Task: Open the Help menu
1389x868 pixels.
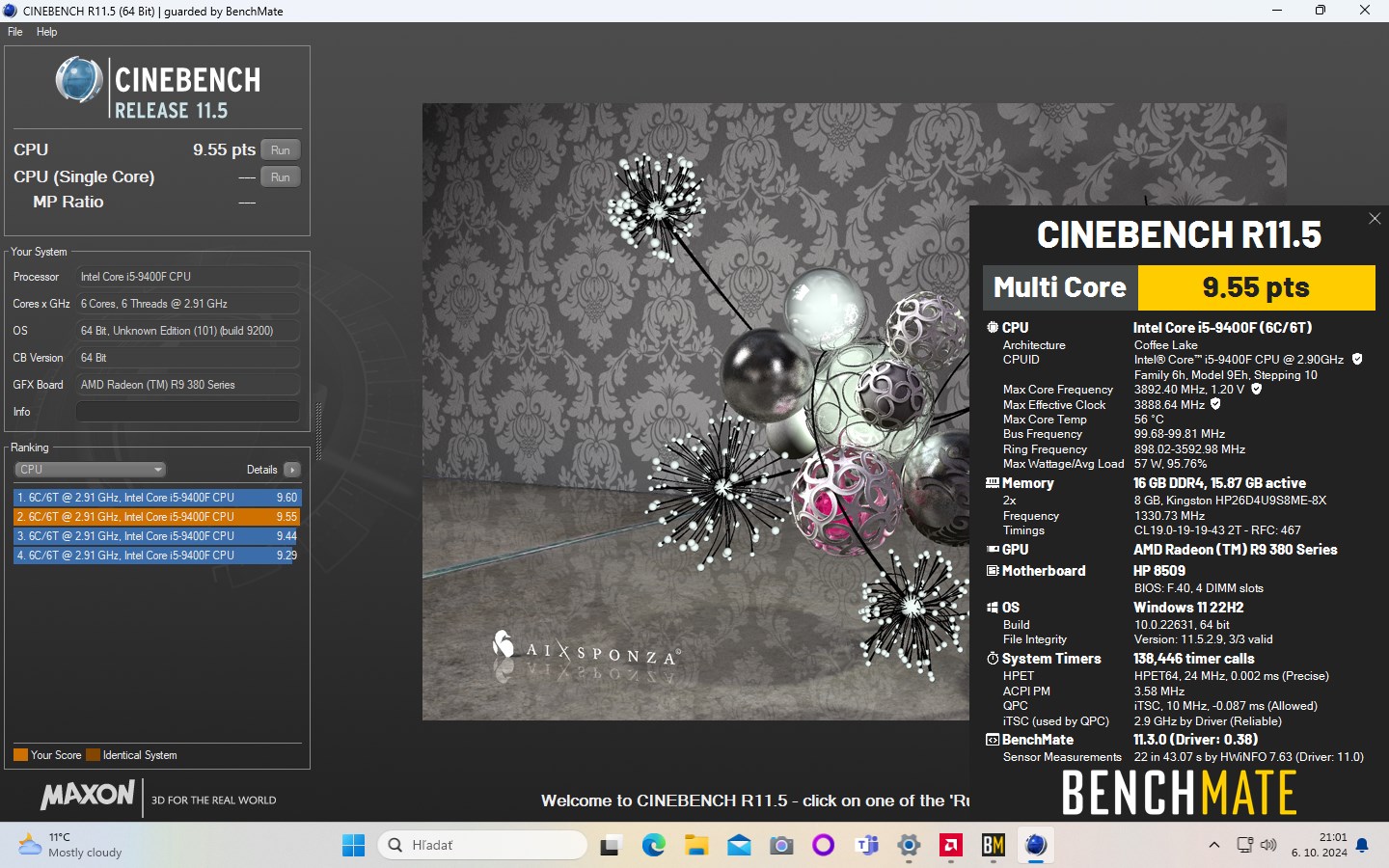Action: pos(46,32)
